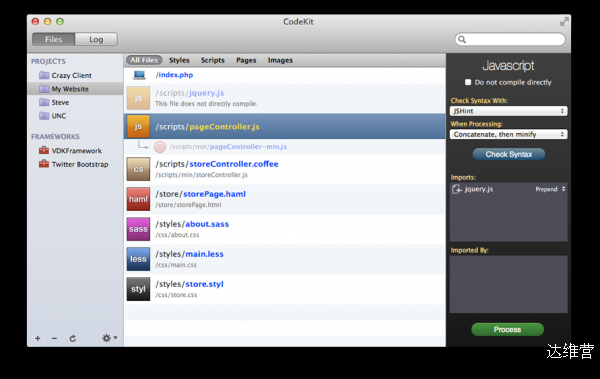Click the orange js icon for pageController.js

(x=138, y=126)
